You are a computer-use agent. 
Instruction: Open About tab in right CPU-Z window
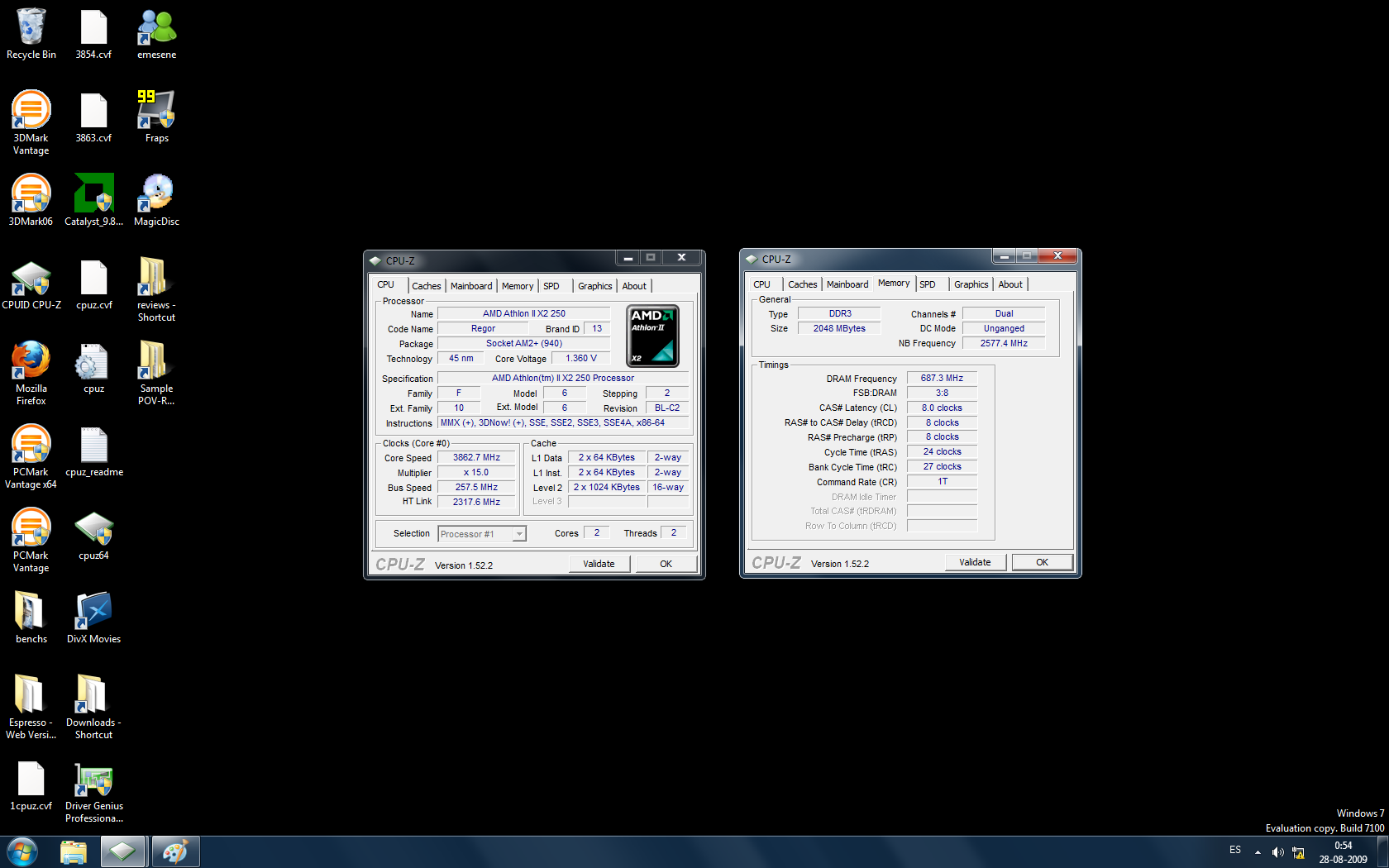[1010, 284]
